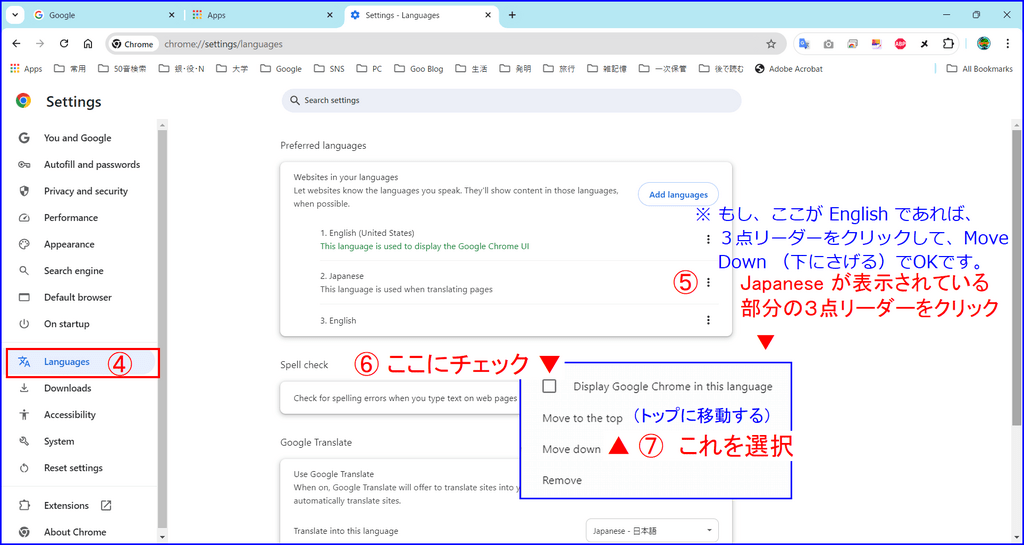Click the browser forward arrow
Image resolution: width=1024 pixels, height=545 pixels.
tap(40, 44)
